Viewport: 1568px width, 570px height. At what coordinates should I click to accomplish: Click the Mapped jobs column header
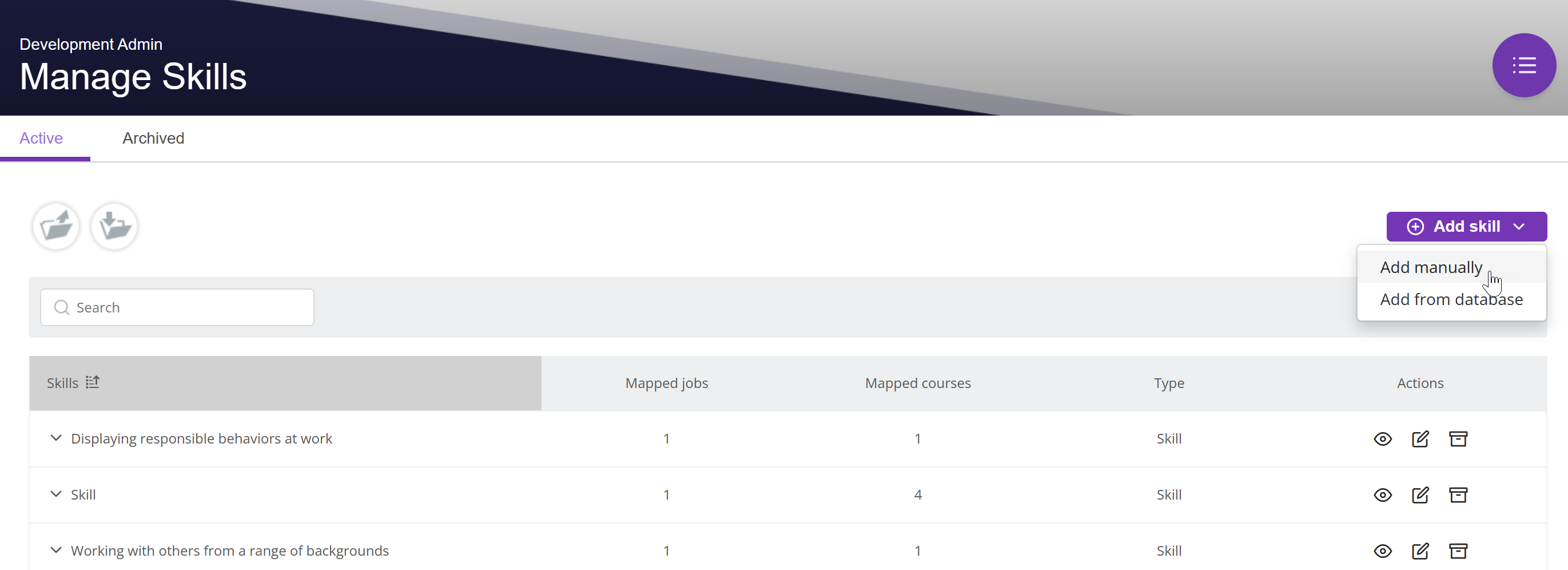[x=667, y=383]
